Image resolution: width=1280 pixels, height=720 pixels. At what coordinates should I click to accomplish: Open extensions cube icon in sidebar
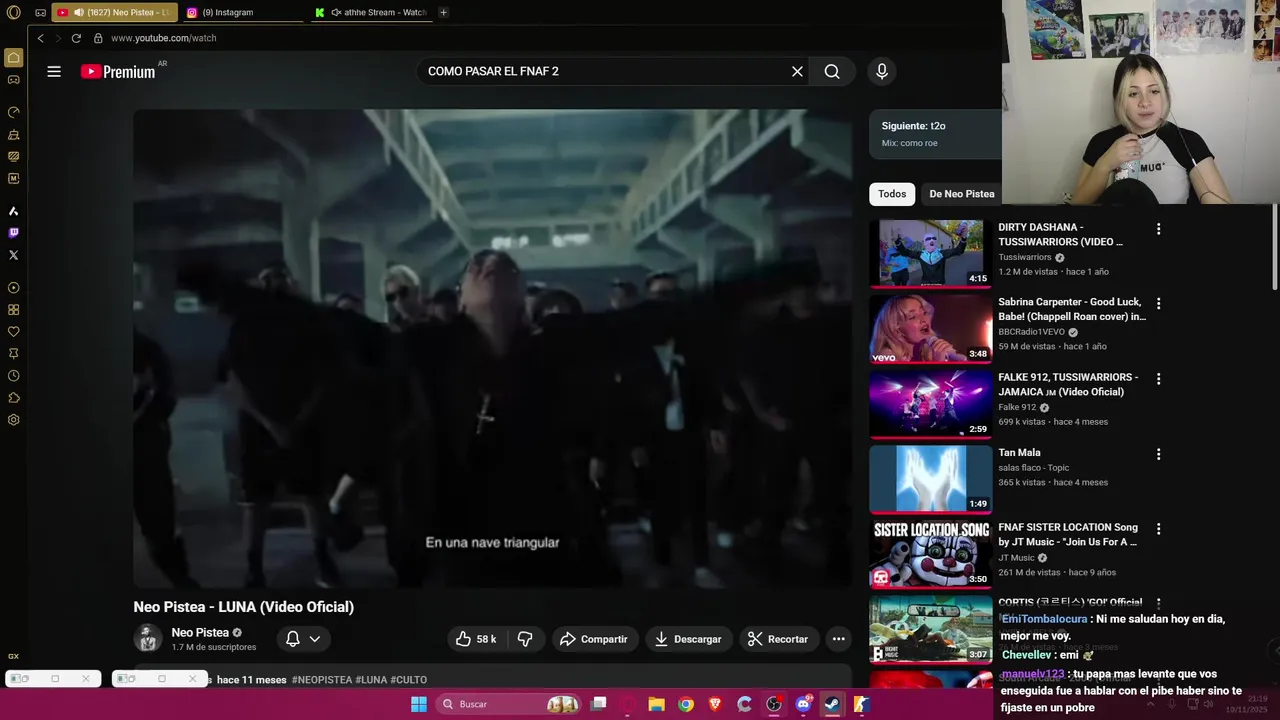coord(14,398)
